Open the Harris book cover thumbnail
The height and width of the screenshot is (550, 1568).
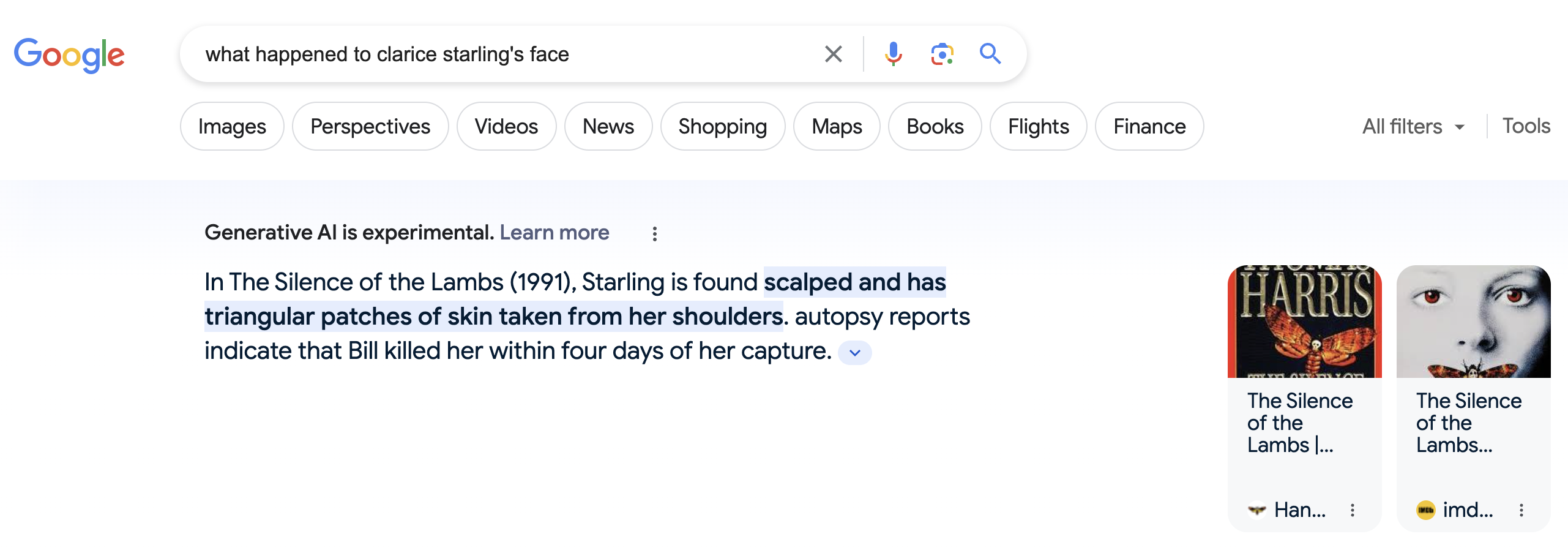(x=1304, y=322)
